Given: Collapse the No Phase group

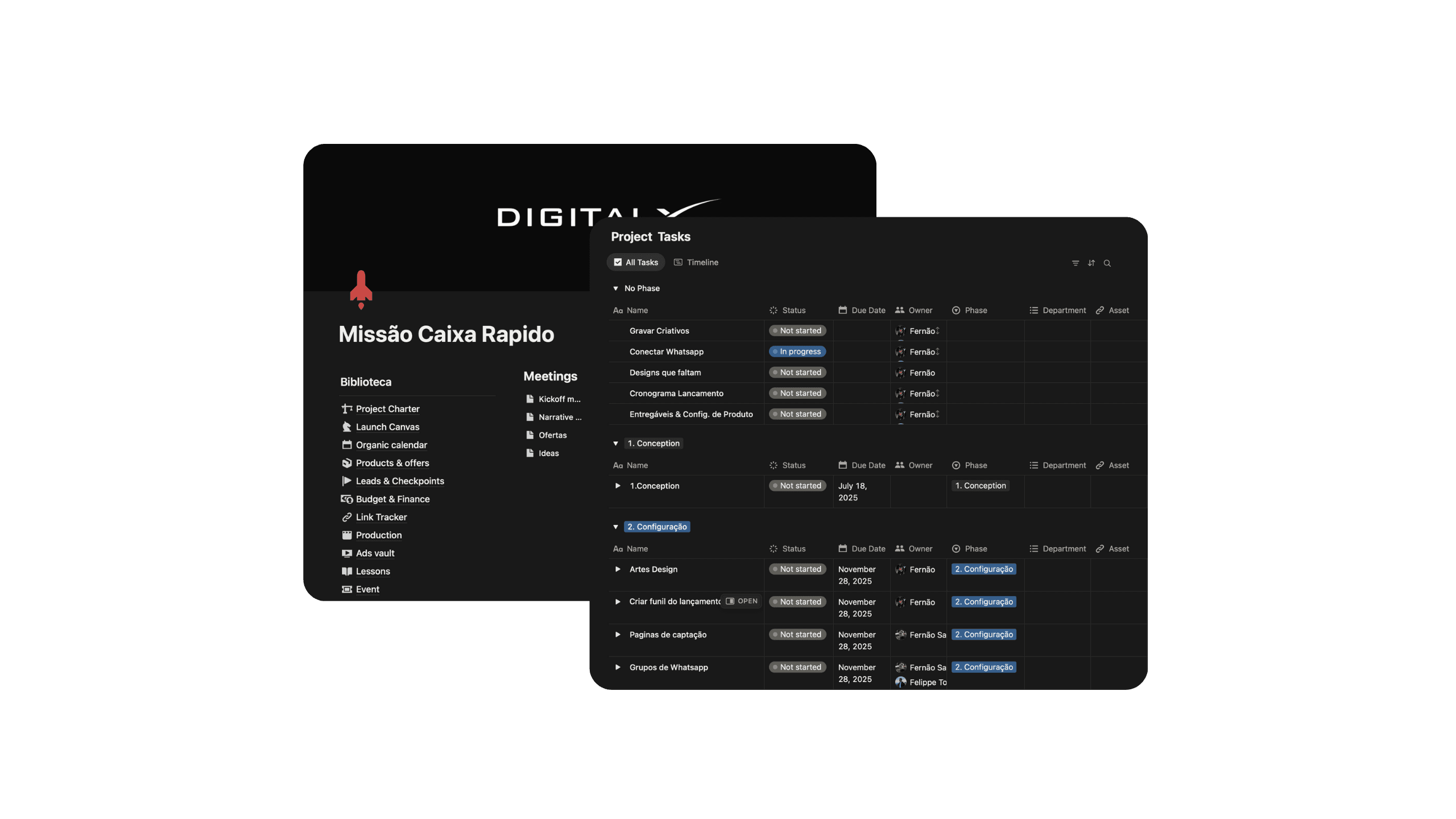Looking at the screenshot, I should pyautogui.click(x=615, y=288).
